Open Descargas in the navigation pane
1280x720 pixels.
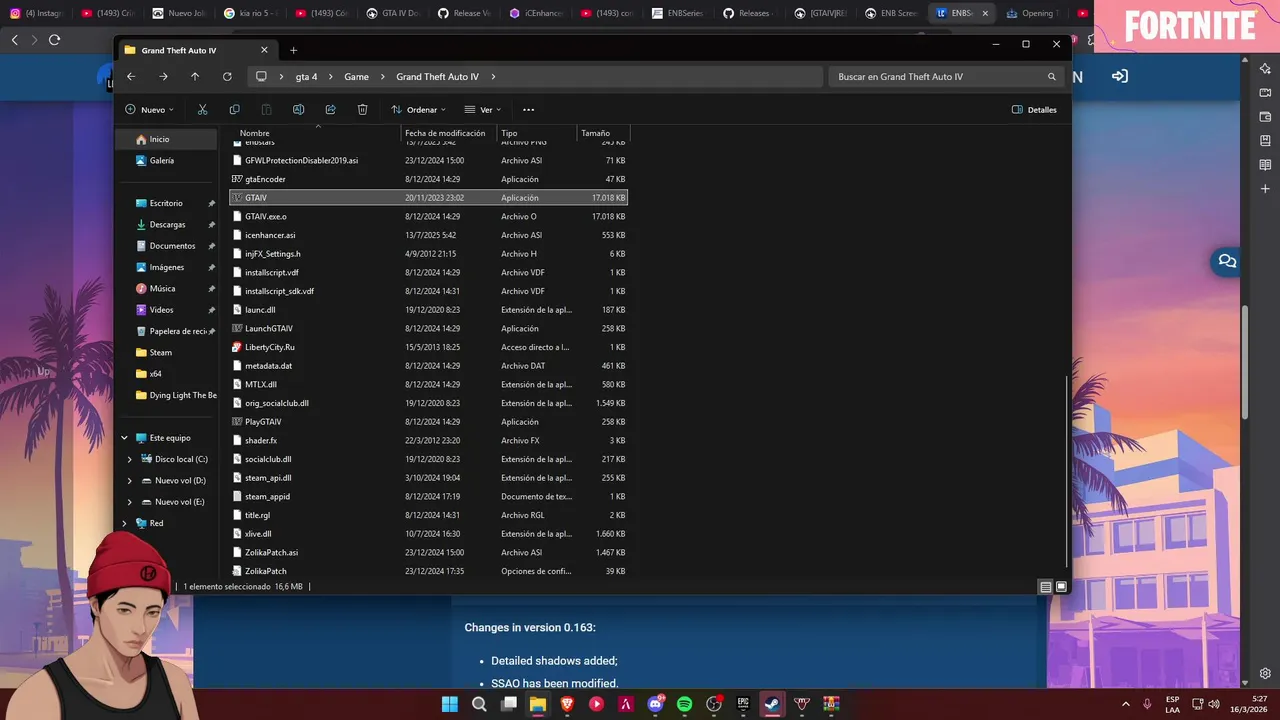pos(166,225)
